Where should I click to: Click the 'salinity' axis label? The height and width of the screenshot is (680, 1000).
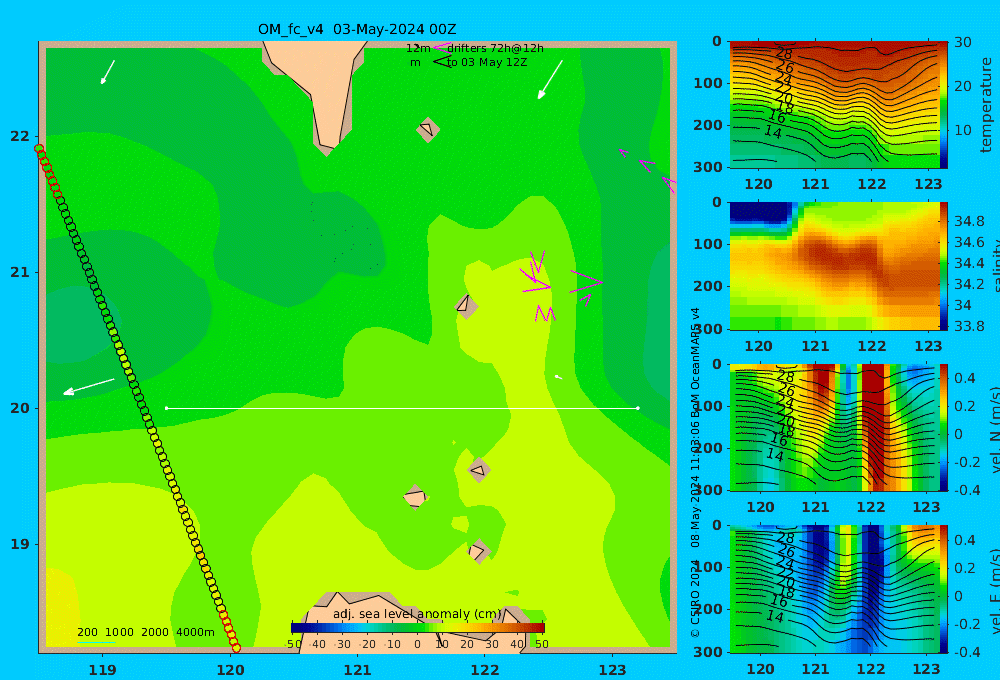click(x=994, y=266)
